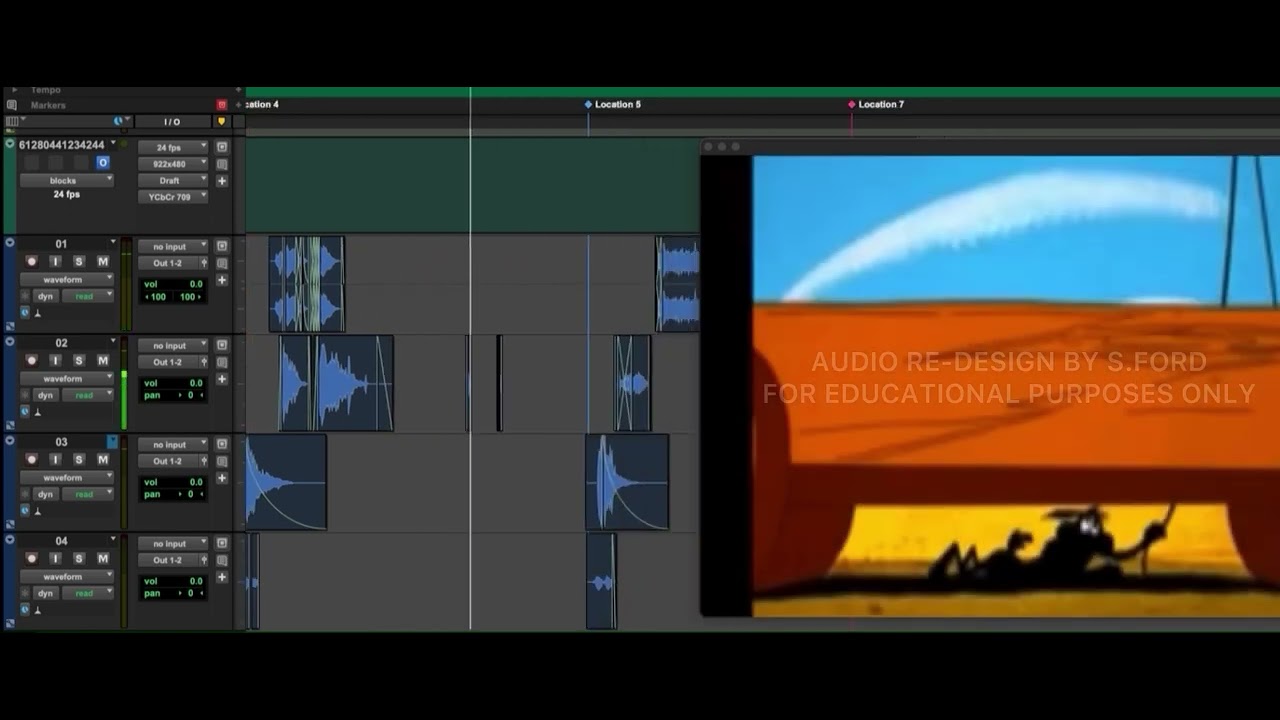Click video track plus add icon

pyautogui.click(x=222, y=181)
